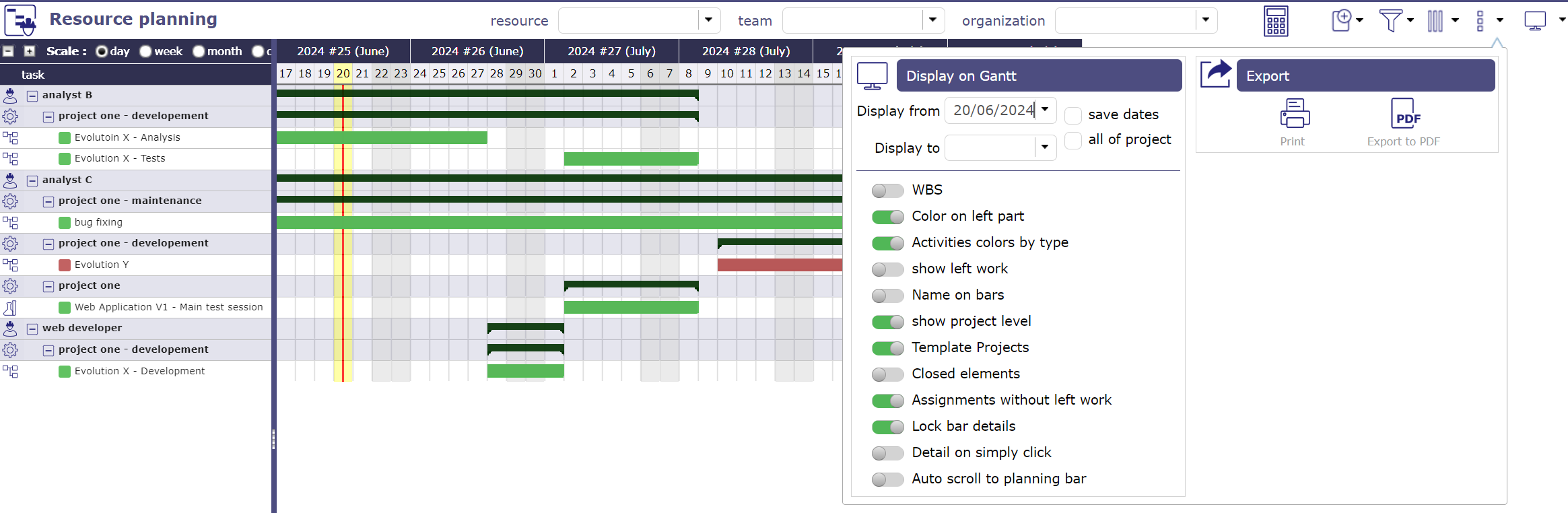Disable Color on left part toggle
Image resolution: width=1568 pixels, height=513 pixels.
point(887,217)
